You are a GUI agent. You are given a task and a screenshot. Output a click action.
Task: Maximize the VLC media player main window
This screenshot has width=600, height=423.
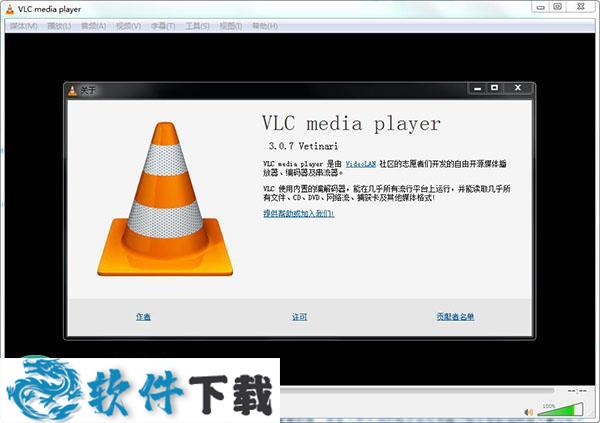[558, 7]
